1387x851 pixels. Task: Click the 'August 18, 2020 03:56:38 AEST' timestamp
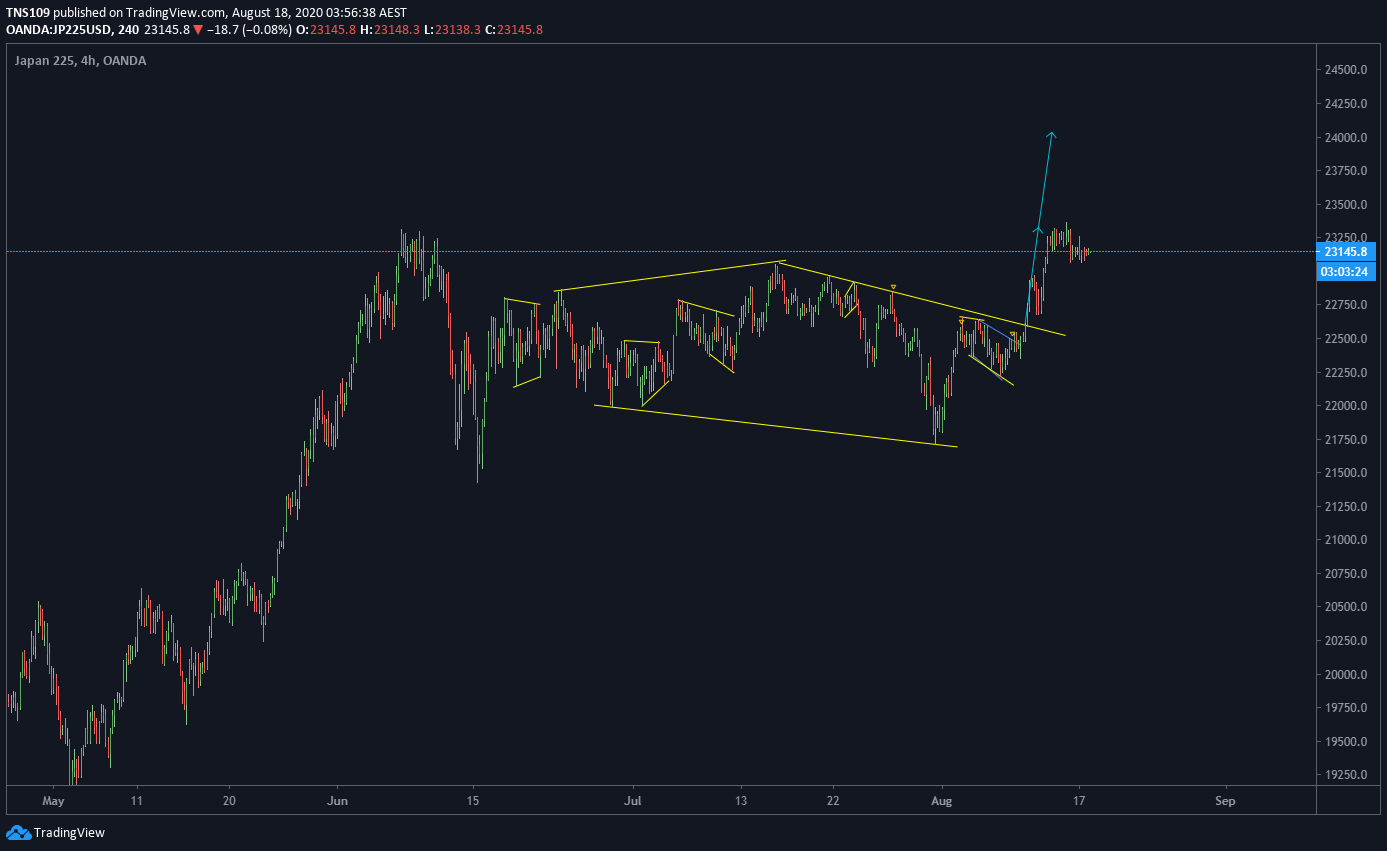point(320,13)
